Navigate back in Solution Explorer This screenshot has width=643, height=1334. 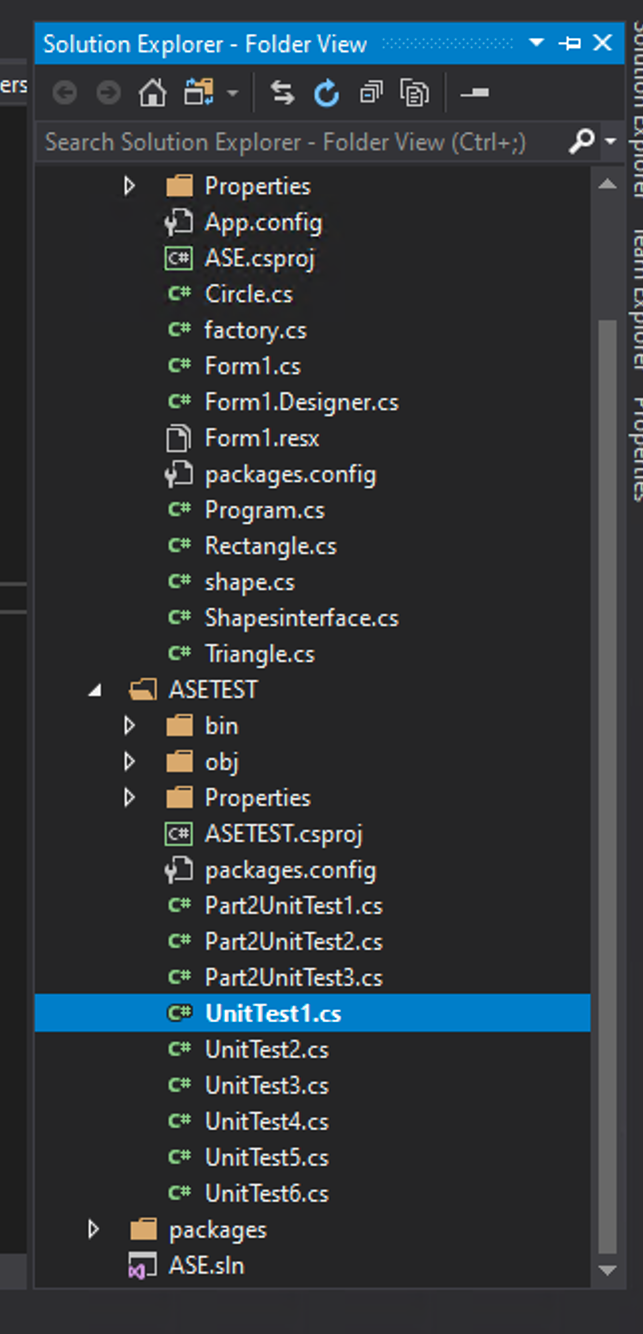click(x=64, y=92)
